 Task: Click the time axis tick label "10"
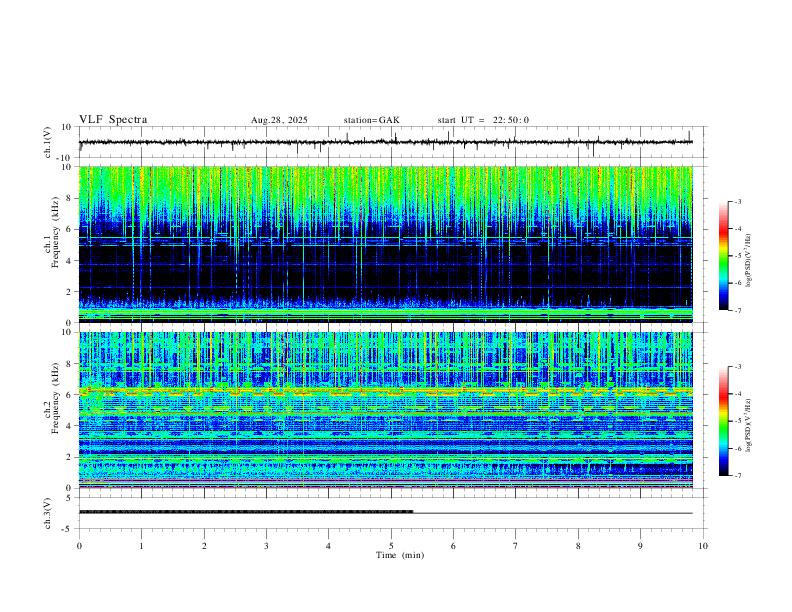pos(703,546)
